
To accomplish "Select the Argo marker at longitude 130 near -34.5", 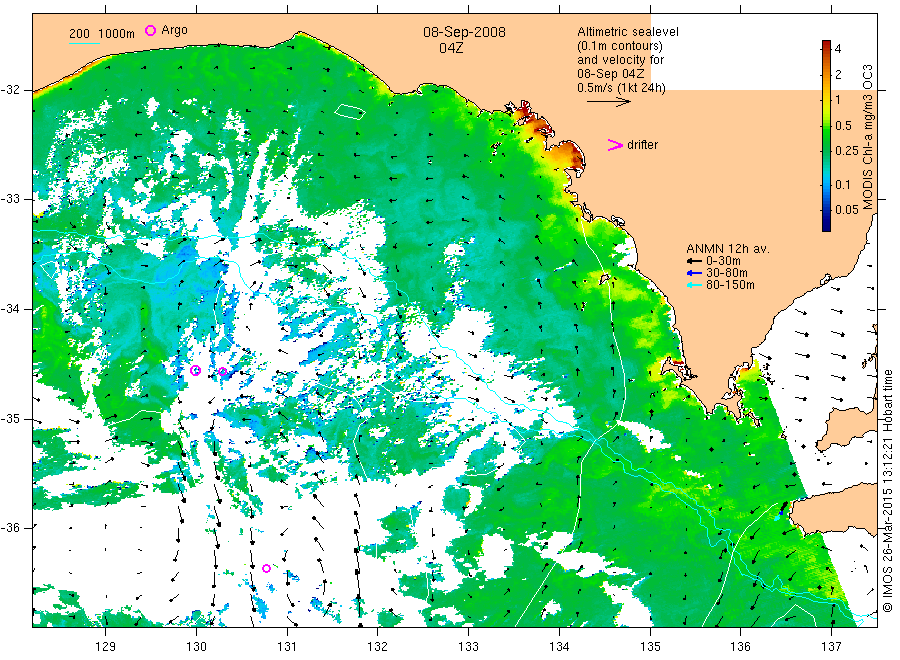I will click(195, 370).
